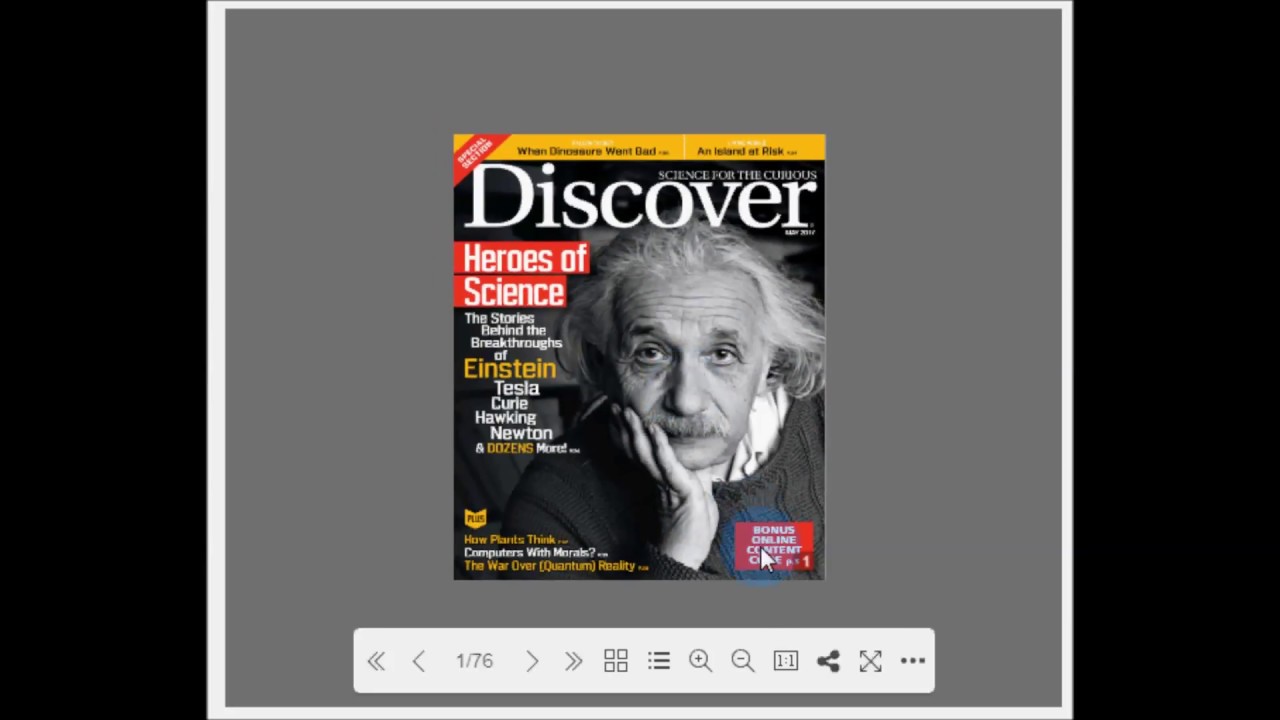
Task: Open the table of contents list
Action: [x=658, y=661]
